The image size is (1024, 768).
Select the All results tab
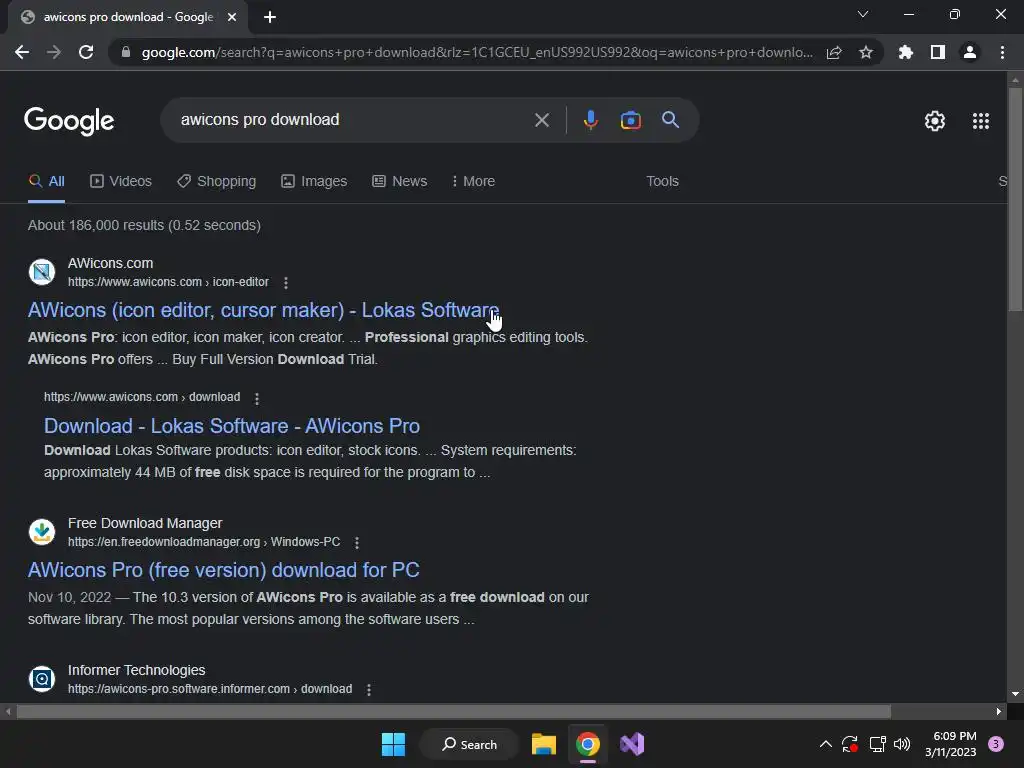tap(46, 182)
